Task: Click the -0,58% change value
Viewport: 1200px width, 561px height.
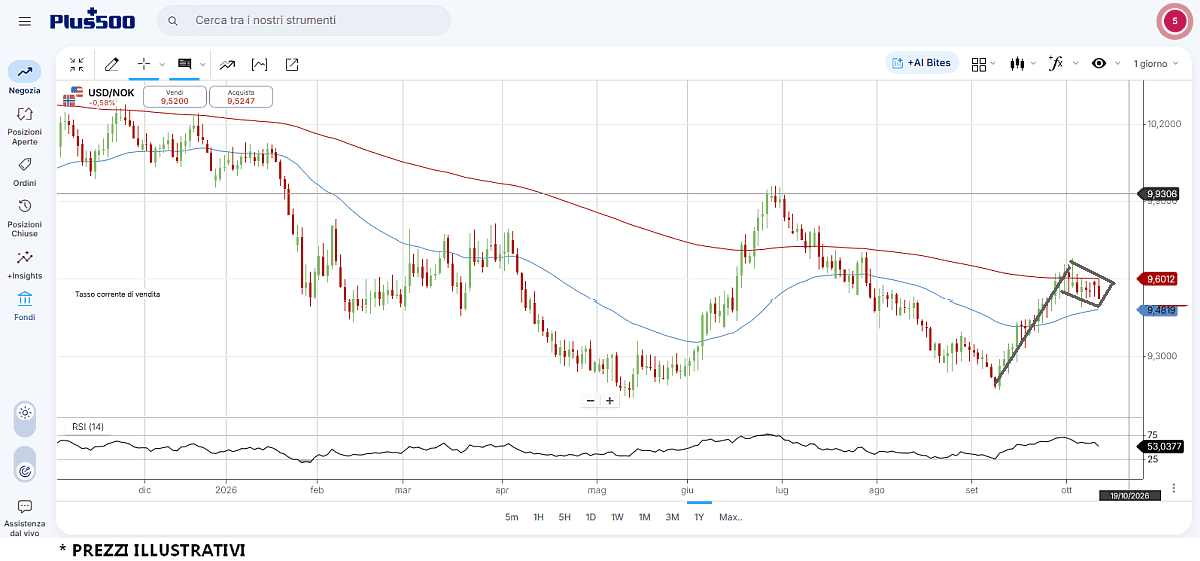Action: click(x=102, y=103)
